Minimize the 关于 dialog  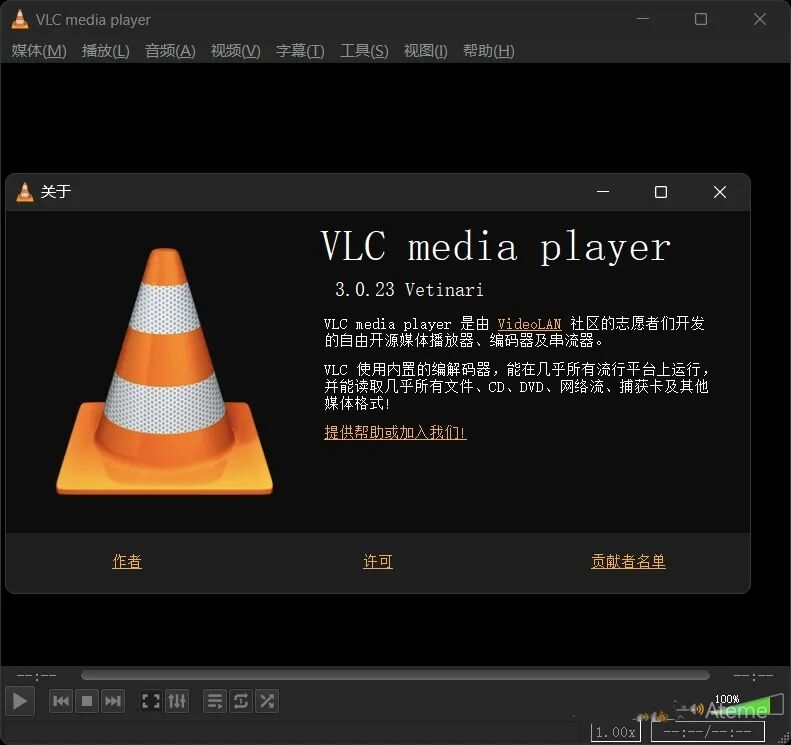(603, 192)
